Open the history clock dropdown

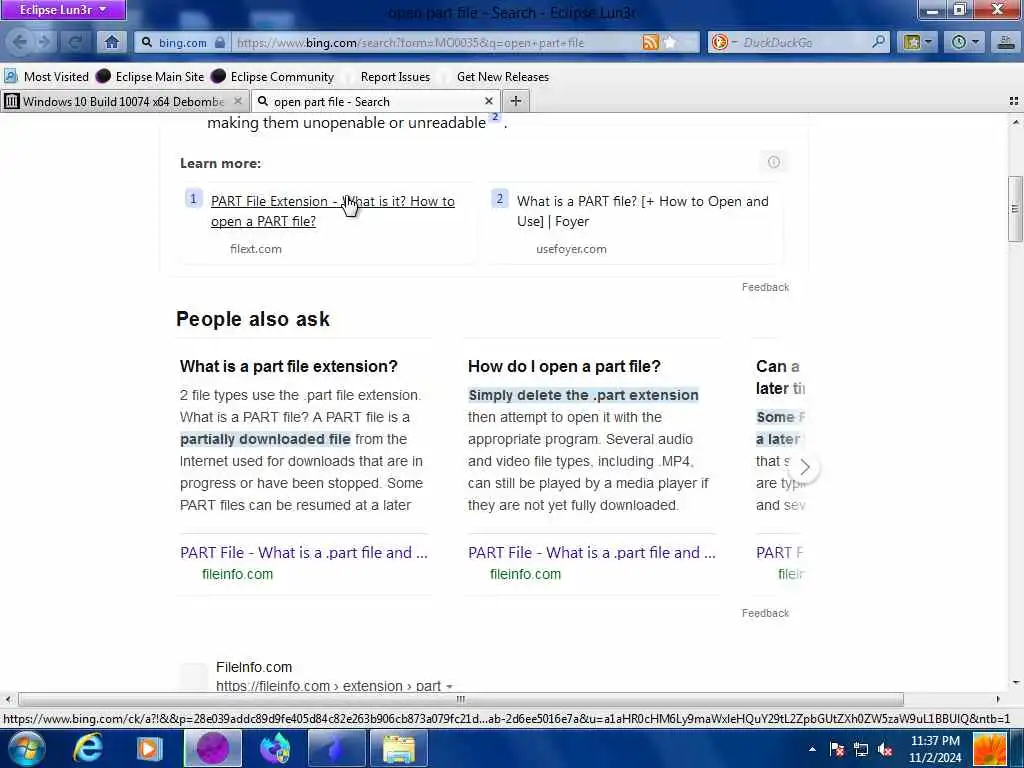[965, 42]
